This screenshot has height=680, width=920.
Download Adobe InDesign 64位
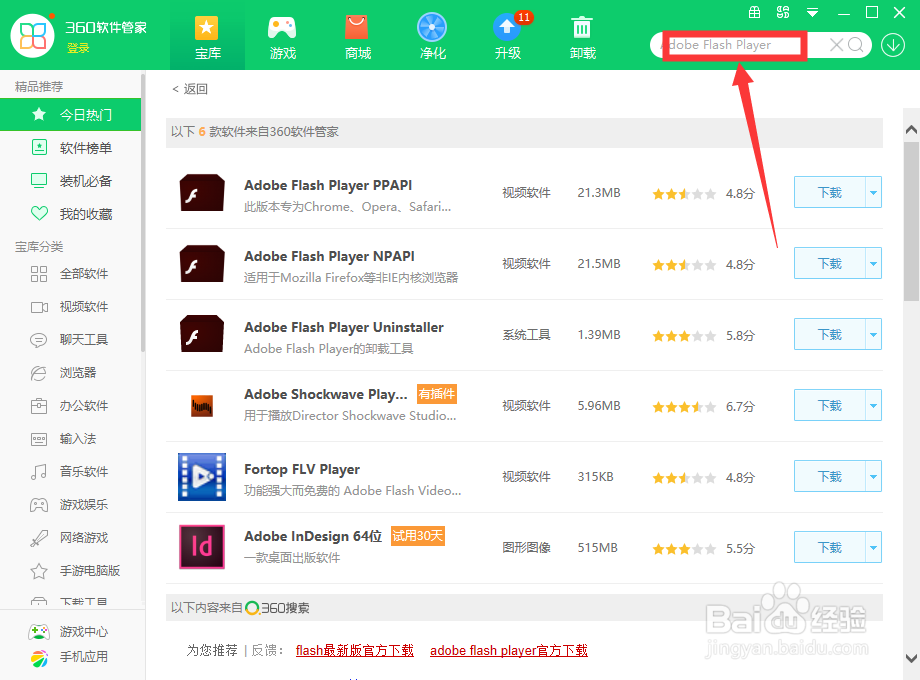pyautogui.click(x=830, y=547)
